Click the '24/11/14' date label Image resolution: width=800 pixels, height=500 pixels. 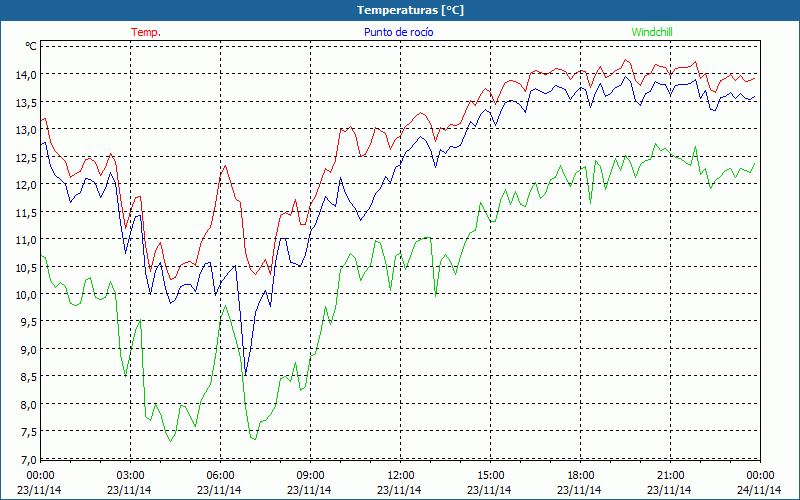[x=759, y=490]
